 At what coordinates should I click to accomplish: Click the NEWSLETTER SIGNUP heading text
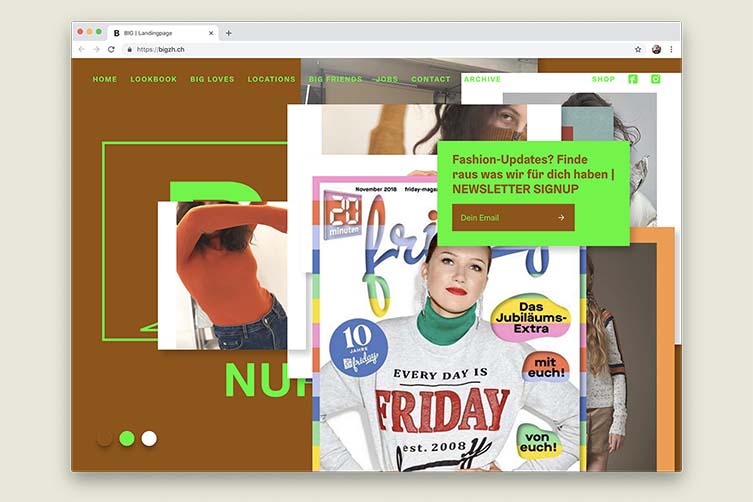pyautogui.click(x=515, y=189)
